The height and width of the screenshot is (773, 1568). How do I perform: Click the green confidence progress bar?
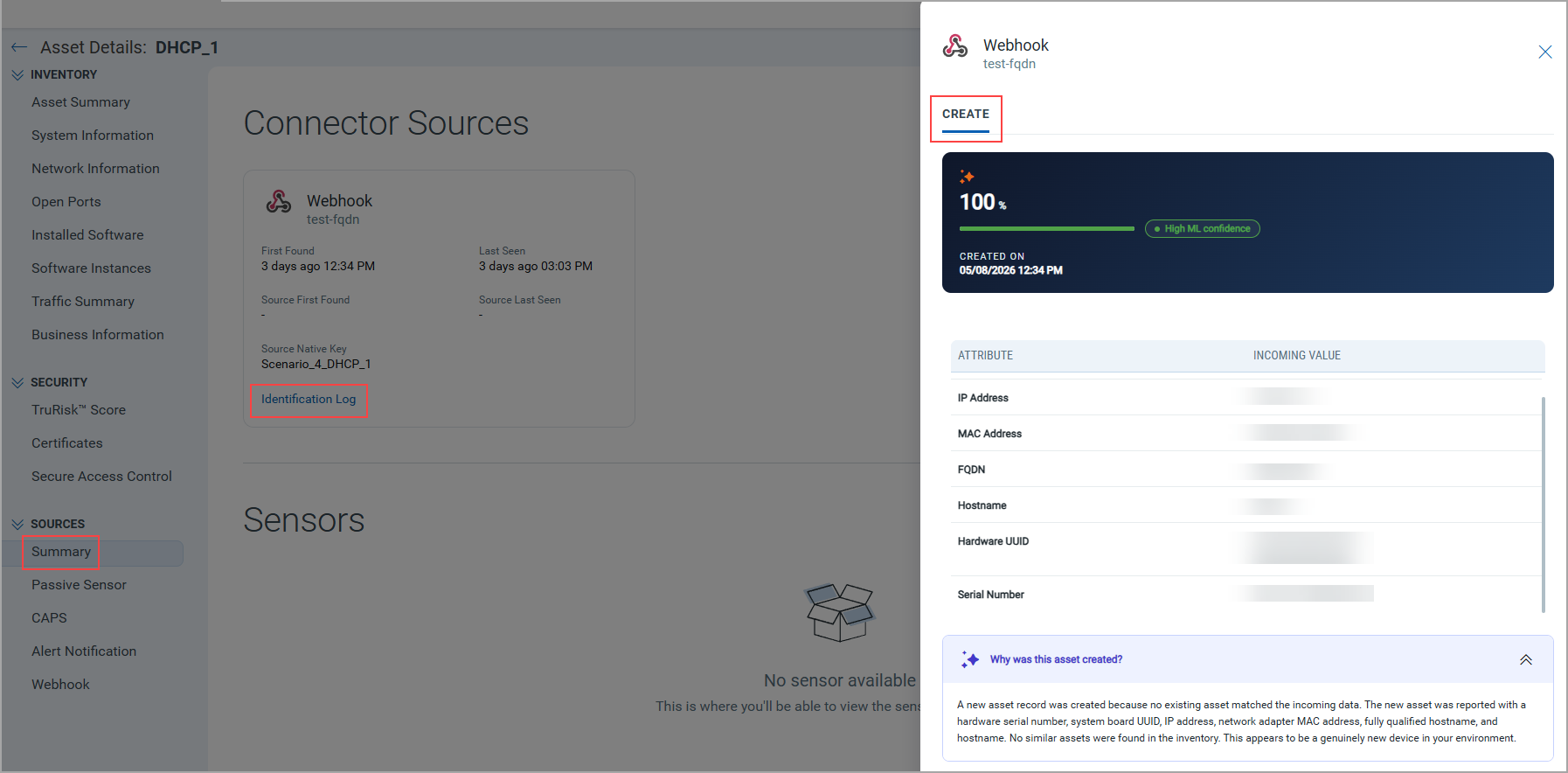(x=1047, y=228)
